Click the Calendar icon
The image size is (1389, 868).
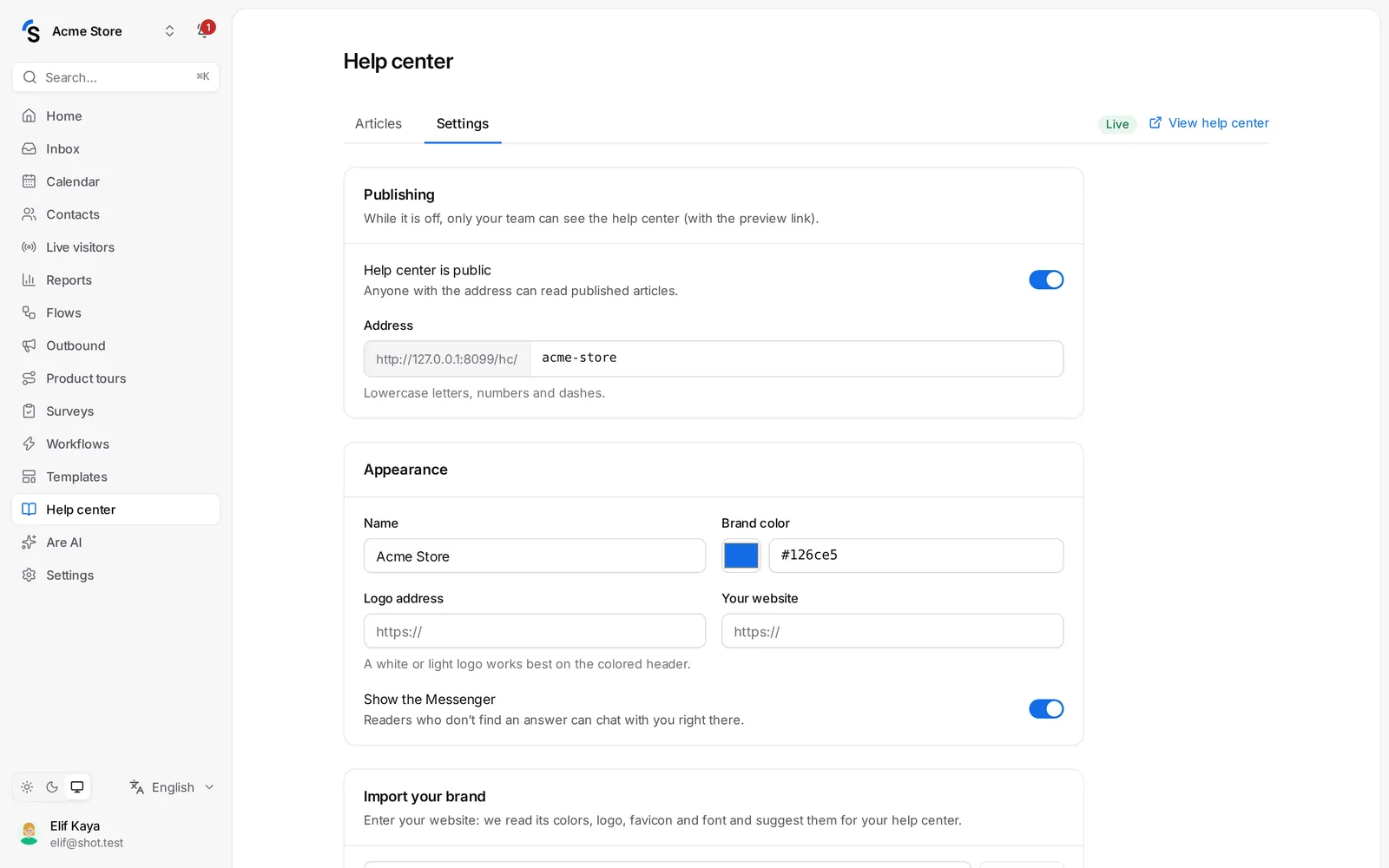pos(29,181)
